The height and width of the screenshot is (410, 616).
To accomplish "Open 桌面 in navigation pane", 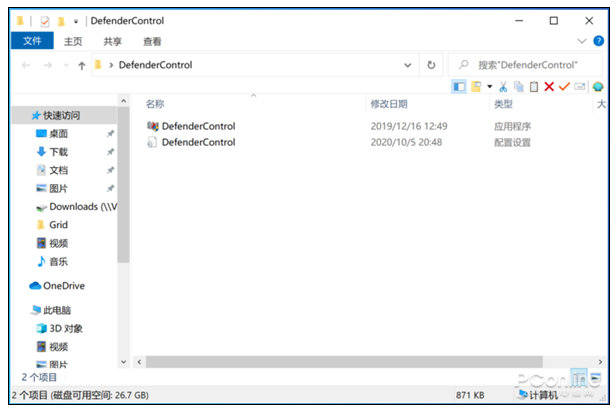I will click(x=59, y=134).
